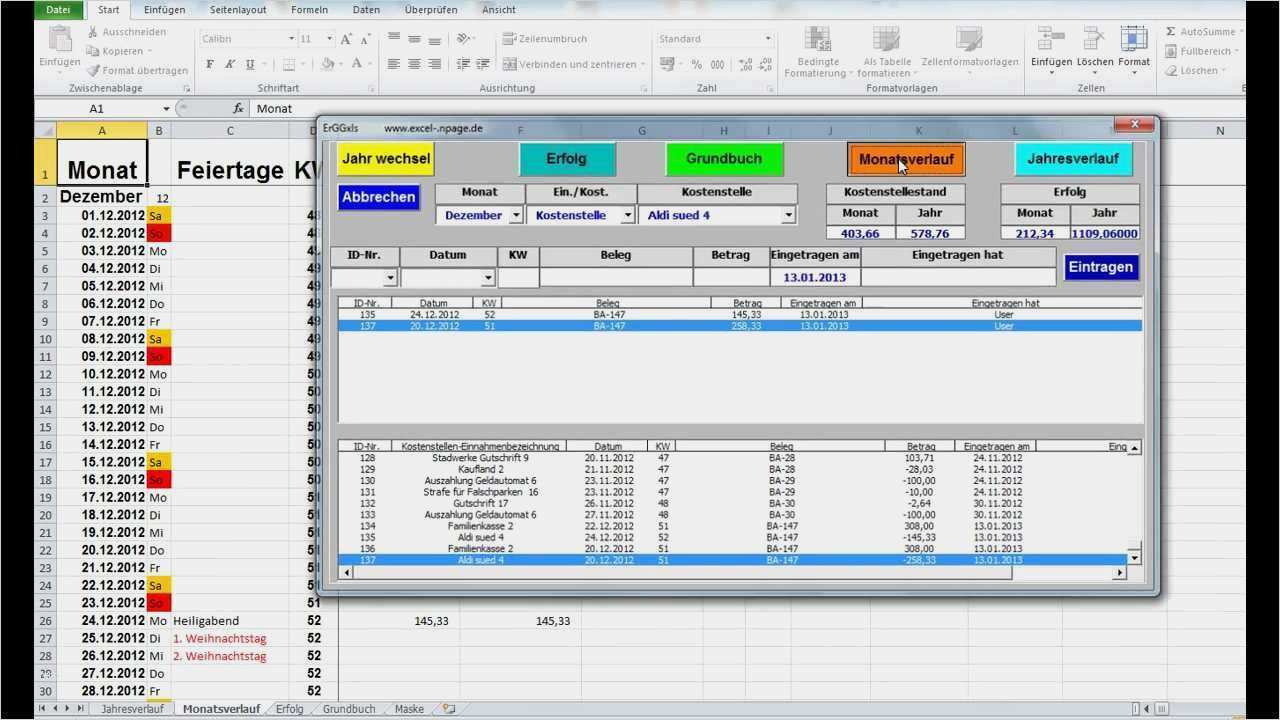1280x720 pixels.
Task: Open the Monat dropdown showing Dezember
Action: pyautogui.click(x=516, y=215)
